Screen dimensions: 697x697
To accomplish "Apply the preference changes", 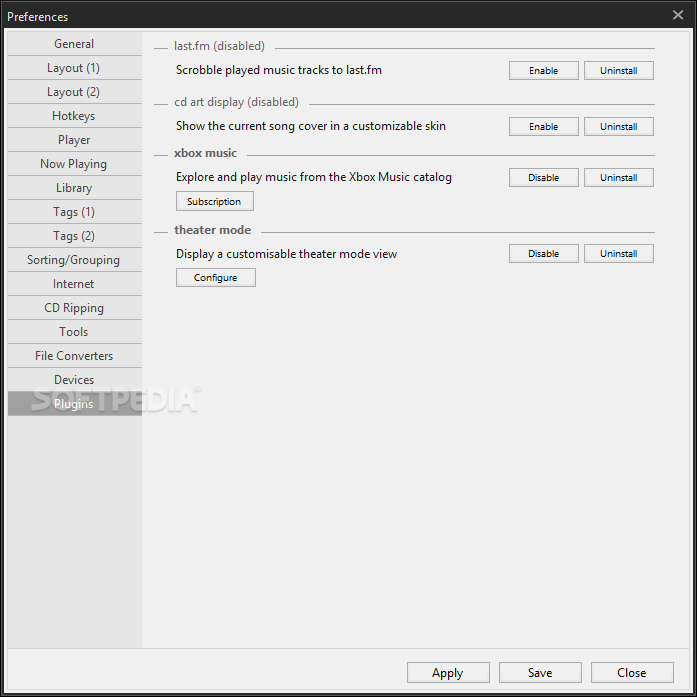I will click(448, 673).
